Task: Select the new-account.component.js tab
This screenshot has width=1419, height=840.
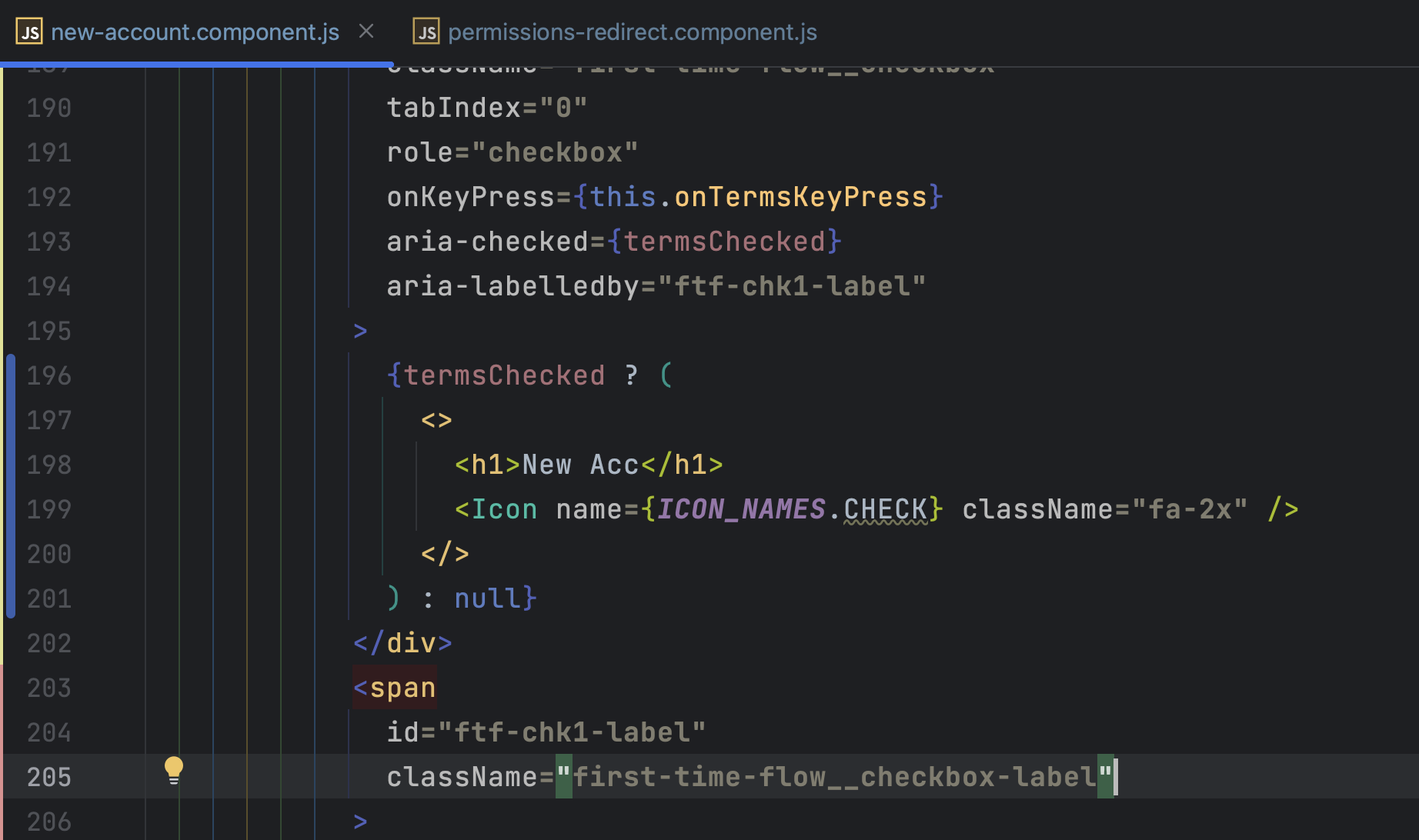Action: point(195,32)
